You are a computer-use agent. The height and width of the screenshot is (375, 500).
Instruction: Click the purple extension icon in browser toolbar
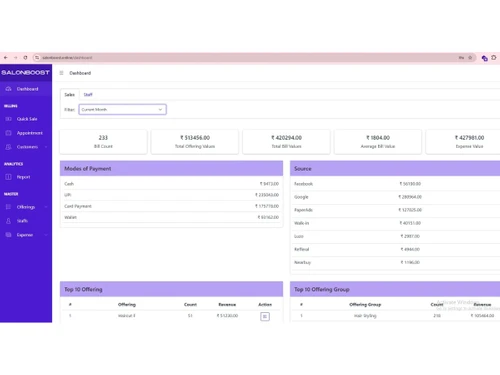[484, 58]
